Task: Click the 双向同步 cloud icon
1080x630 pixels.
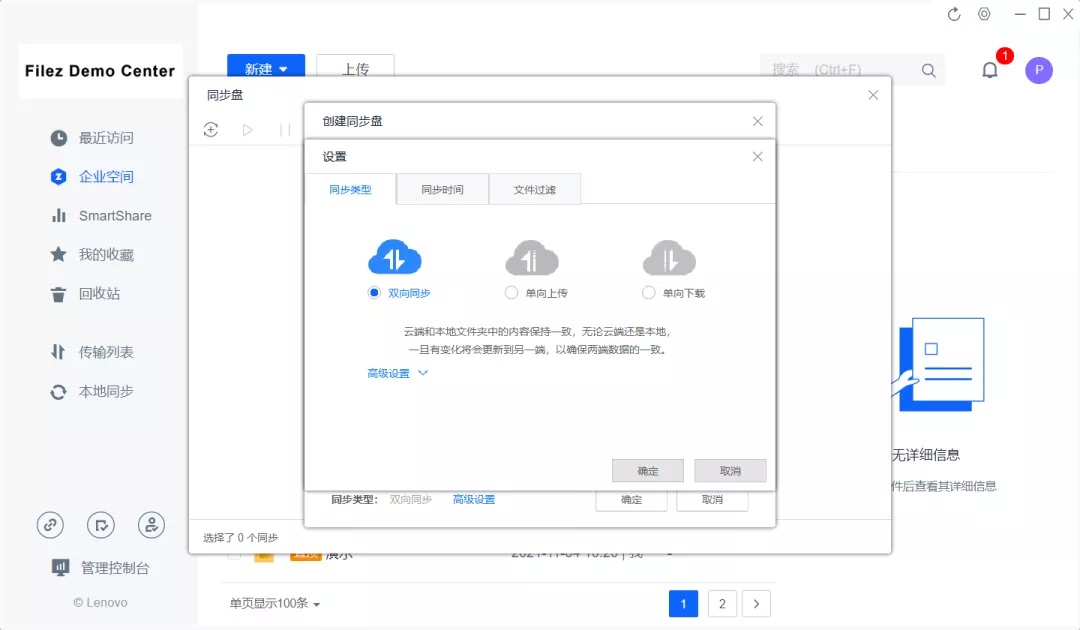Action: [x=395, y=258]
